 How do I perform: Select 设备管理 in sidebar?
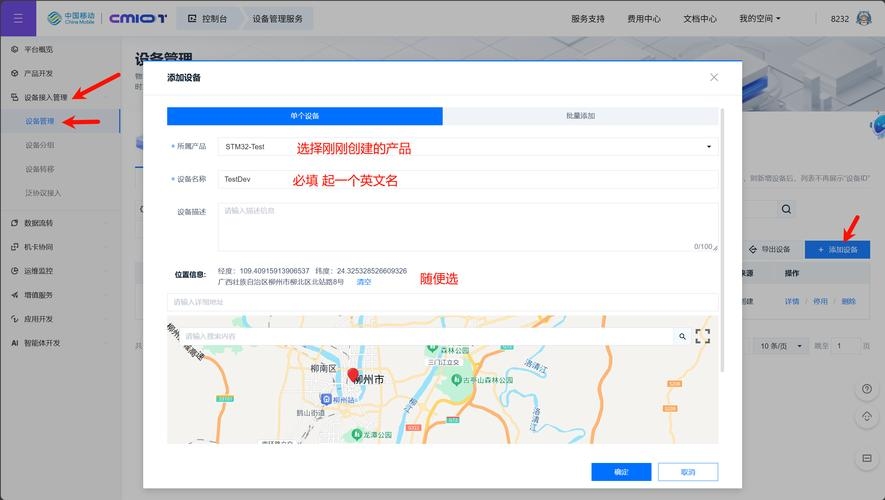click(40, 121)
